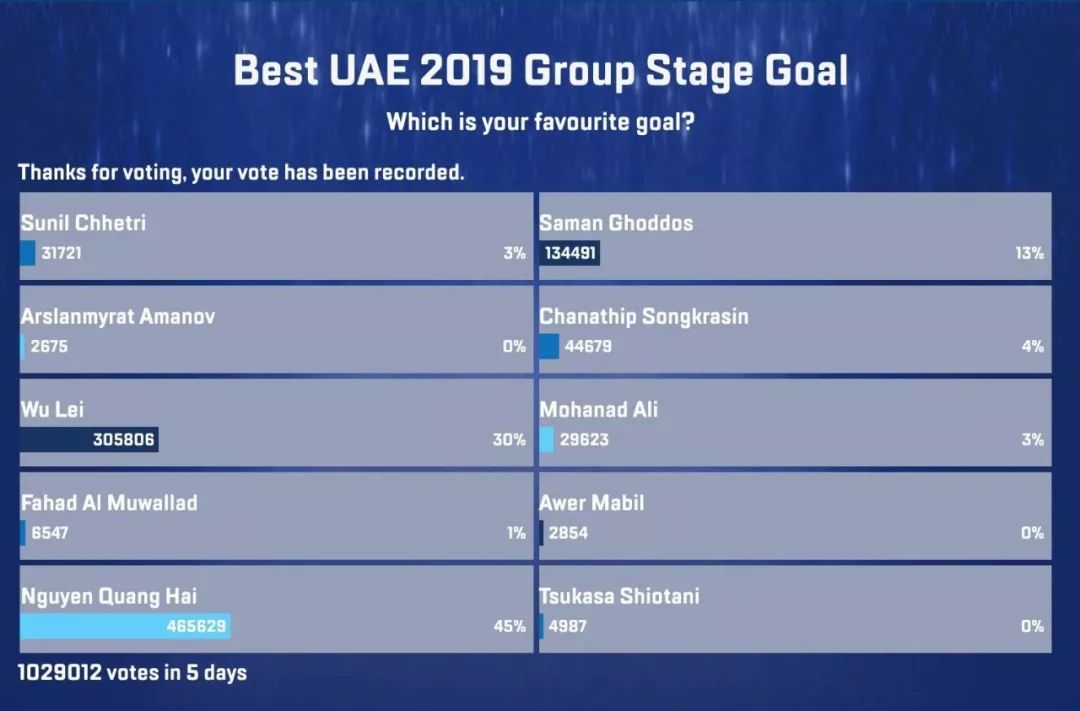Click the 44679 vote count
The image size is (1080, 711).
pyautogui.click(x=588, y=346)
